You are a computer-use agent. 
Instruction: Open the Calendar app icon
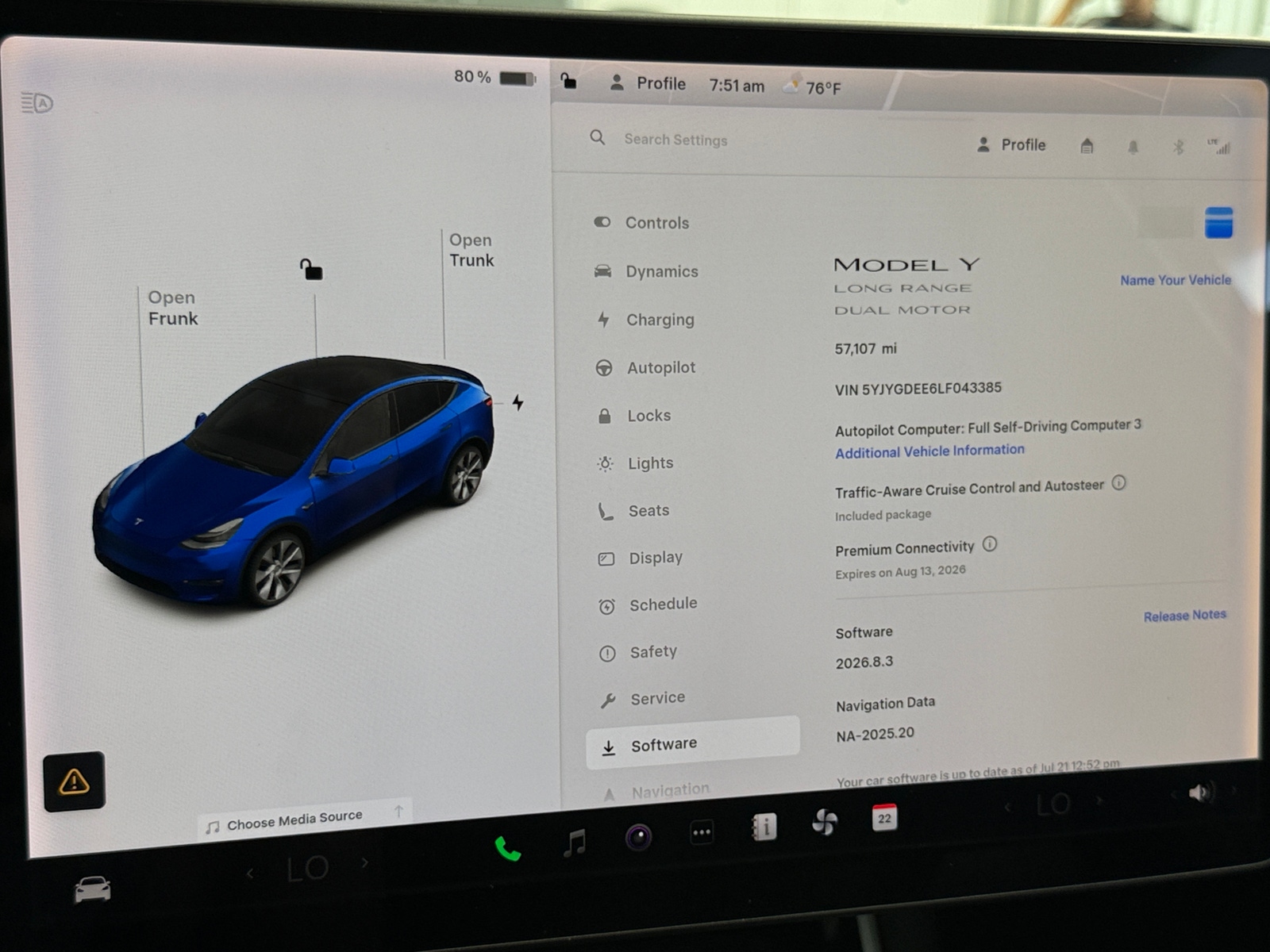point(884,817)
